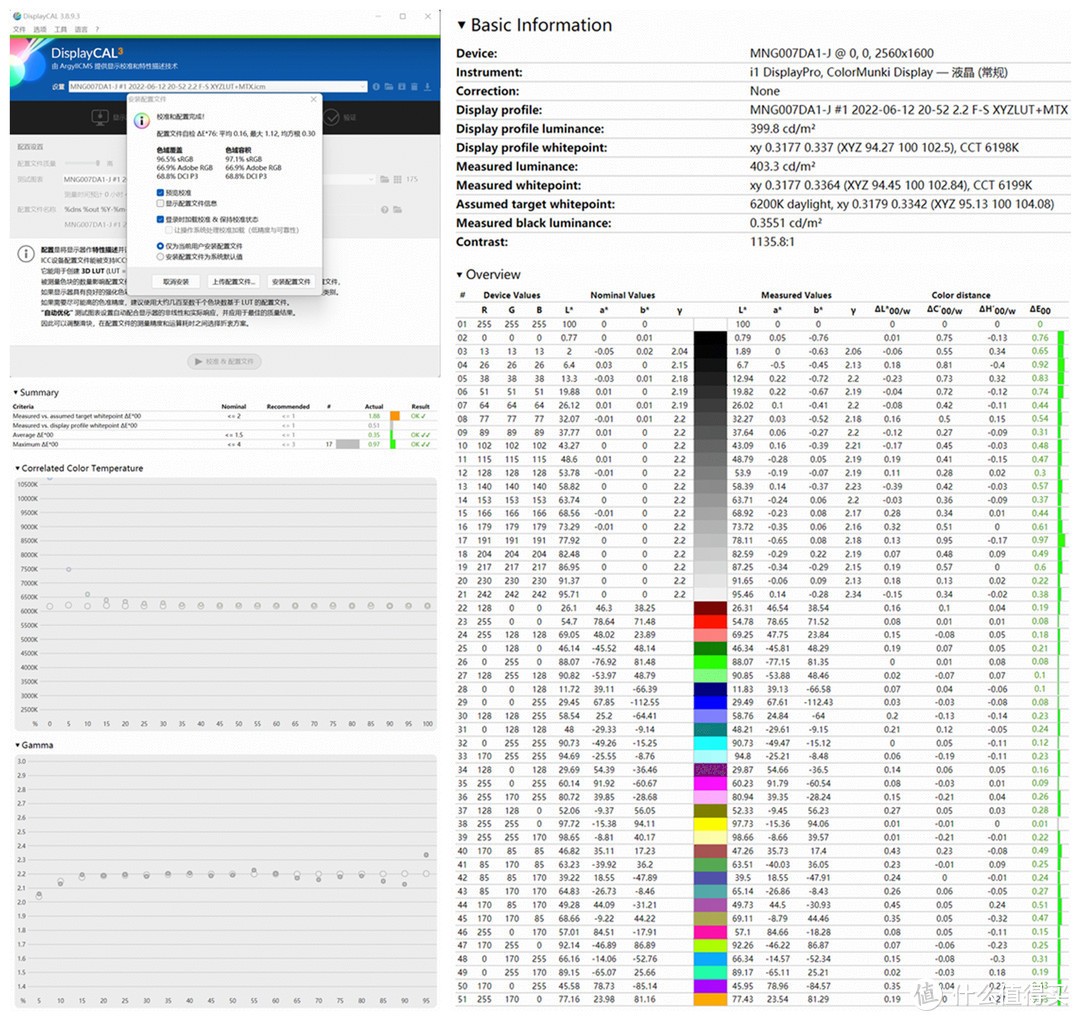Click the pure red swatch in row 23
The image size is (1080, 1021).
click(710, 621)
